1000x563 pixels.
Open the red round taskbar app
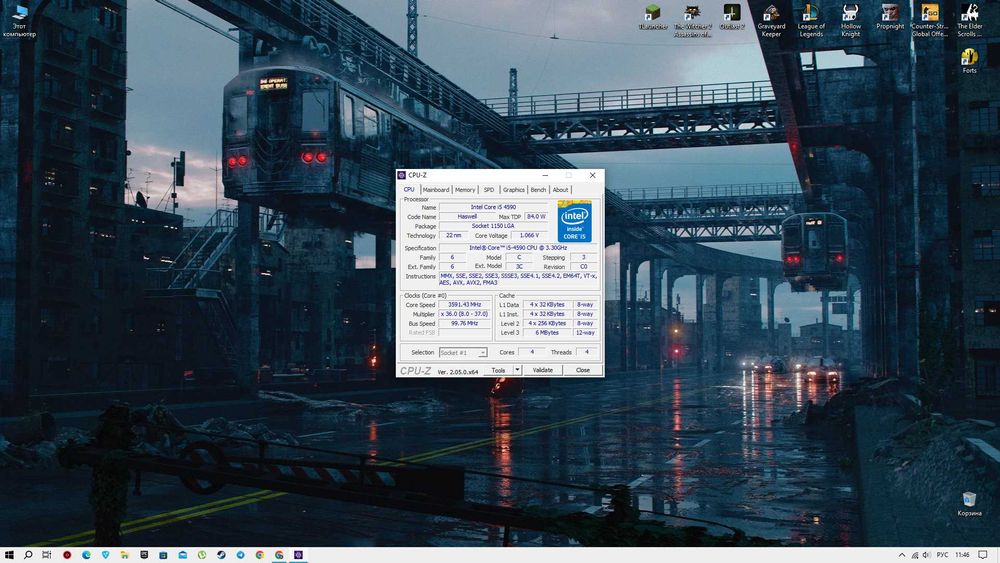click(67, 555)
